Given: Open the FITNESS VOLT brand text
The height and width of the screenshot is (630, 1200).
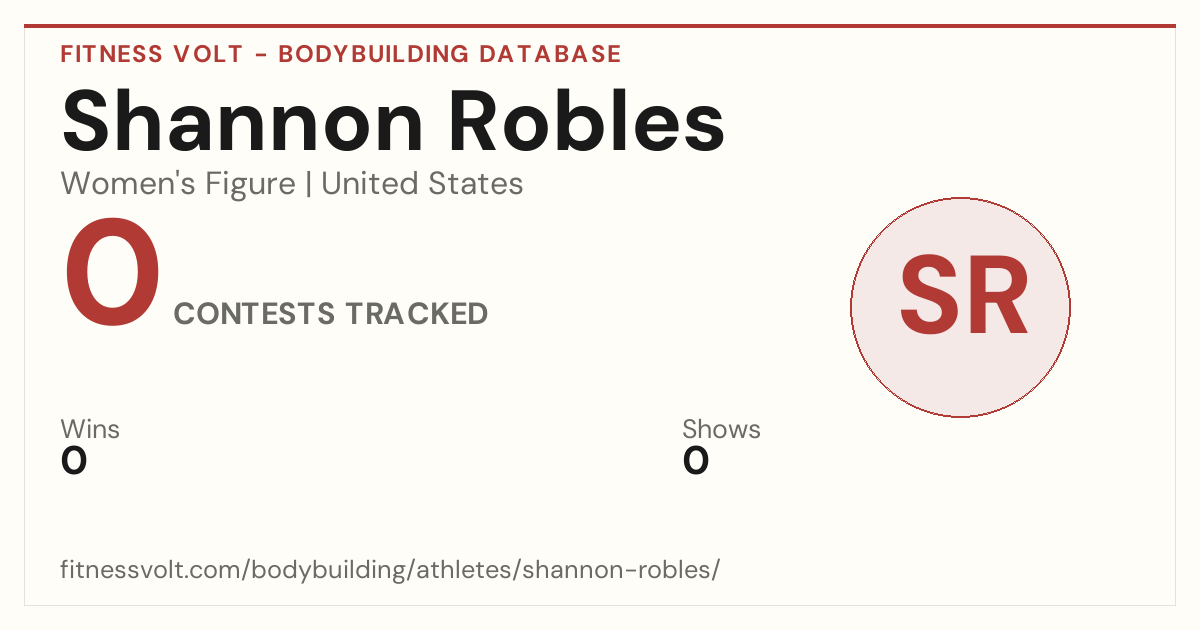Looking at the screenshot, I should [x=152, y=54].
